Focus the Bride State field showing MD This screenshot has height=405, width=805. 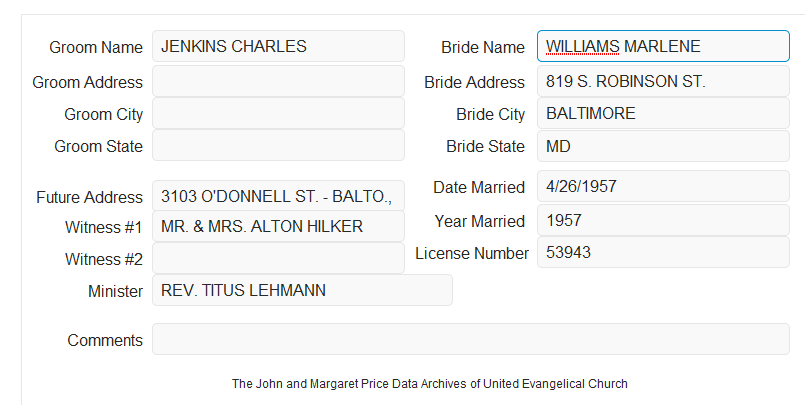[663, 146]
